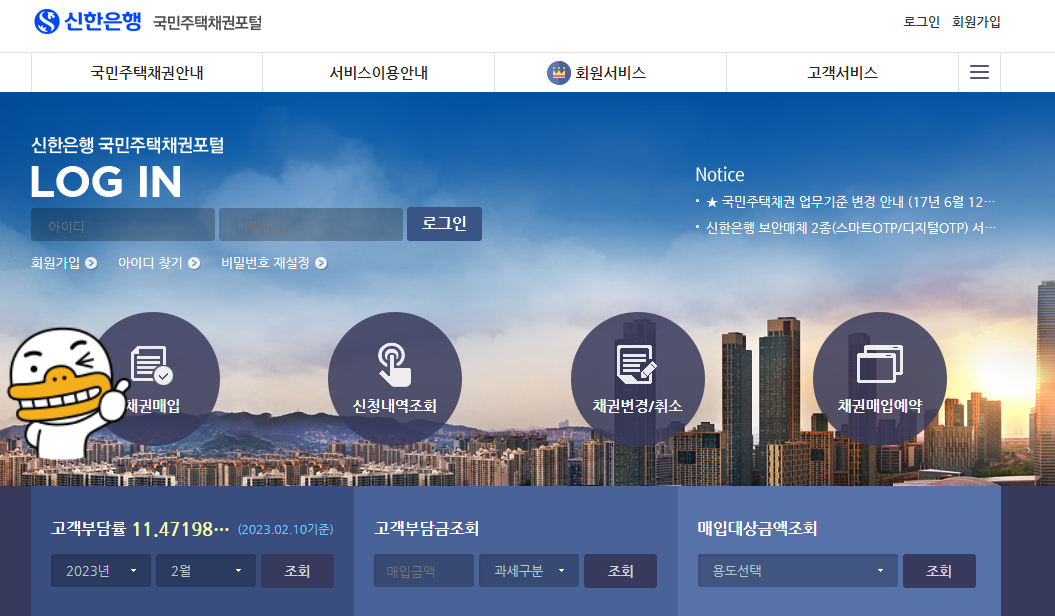1055x616 pixels.
Task: Open 국민주택채권안내 menu
Action: pos(147,73)
